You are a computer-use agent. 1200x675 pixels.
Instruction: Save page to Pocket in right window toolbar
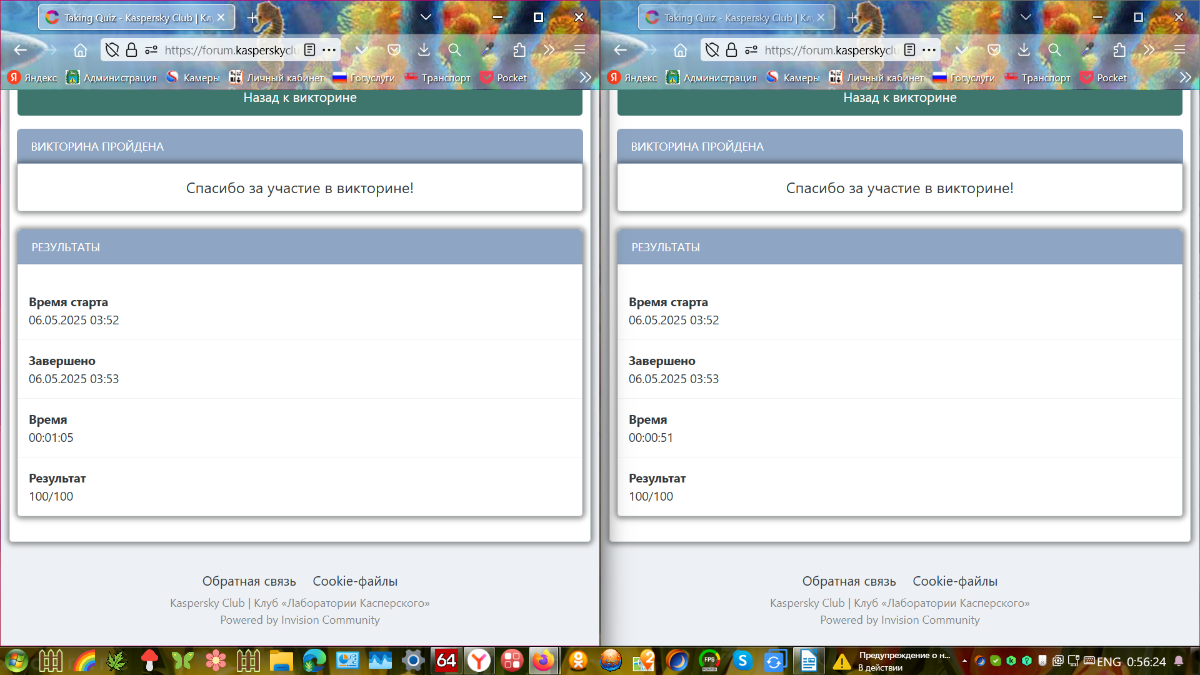click(995, 50)
